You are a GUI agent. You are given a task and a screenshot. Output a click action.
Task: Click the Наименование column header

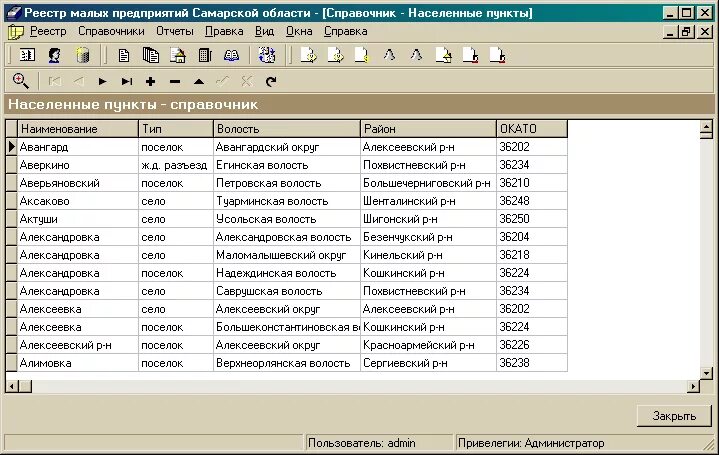tap(77, 129)
